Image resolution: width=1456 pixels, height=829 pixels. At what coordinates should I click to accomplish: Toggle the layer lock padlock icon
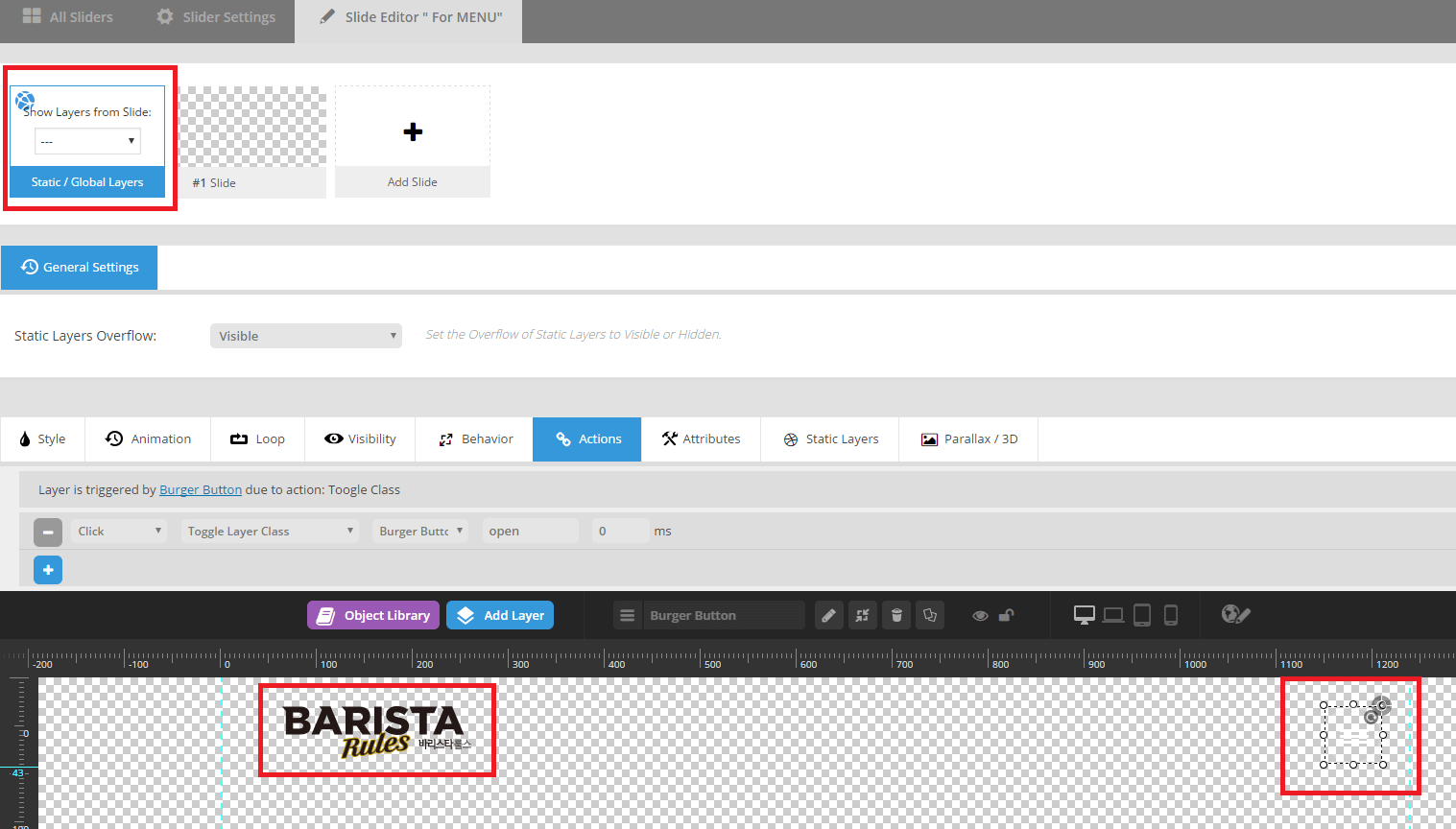pos(1006,615)
